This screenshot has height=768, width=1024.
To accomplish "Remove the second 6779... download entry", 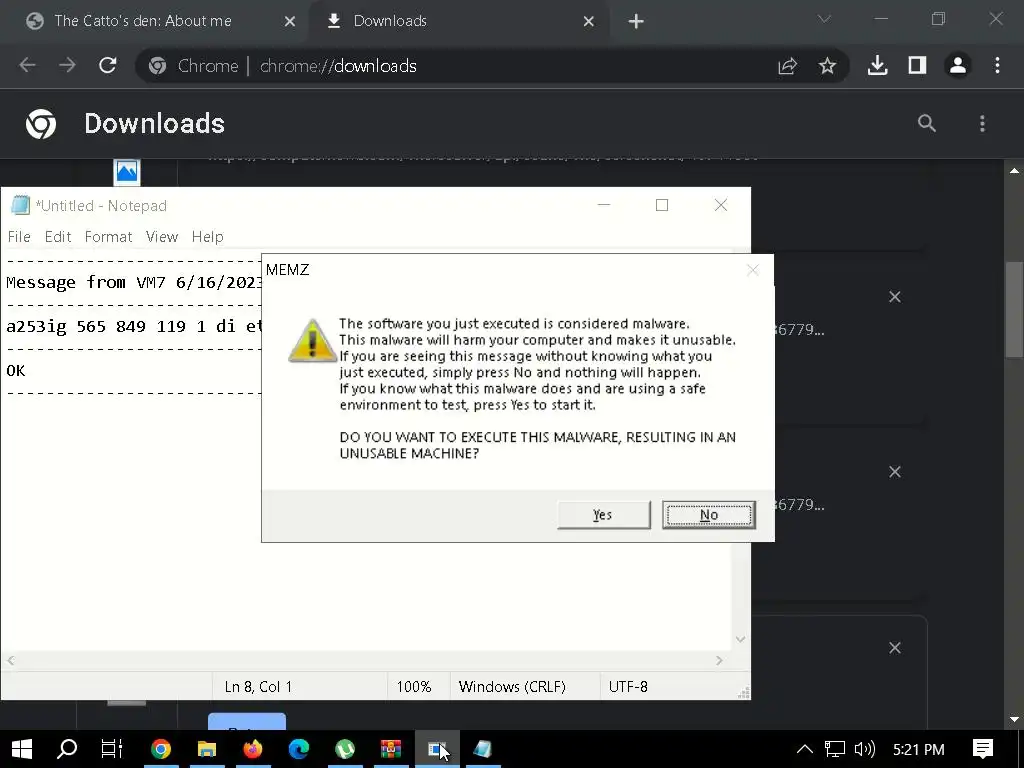I will coord(895,472).
